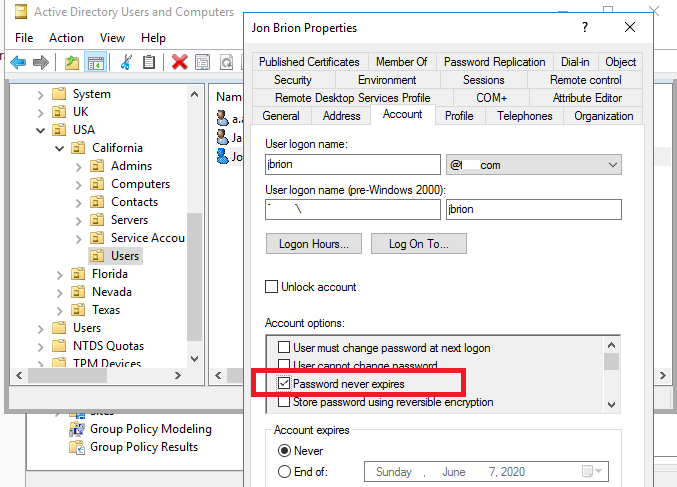677x487 pixels.
Task: Switch to the Member Of tab
Action: tap(402, 62)
